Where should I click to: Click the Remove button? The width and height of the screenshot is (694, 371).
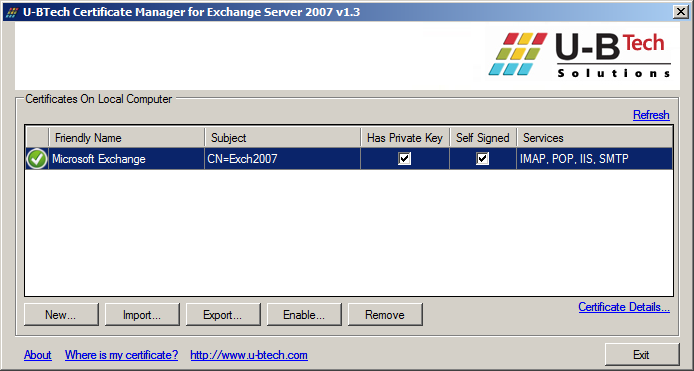coord(385,315)
